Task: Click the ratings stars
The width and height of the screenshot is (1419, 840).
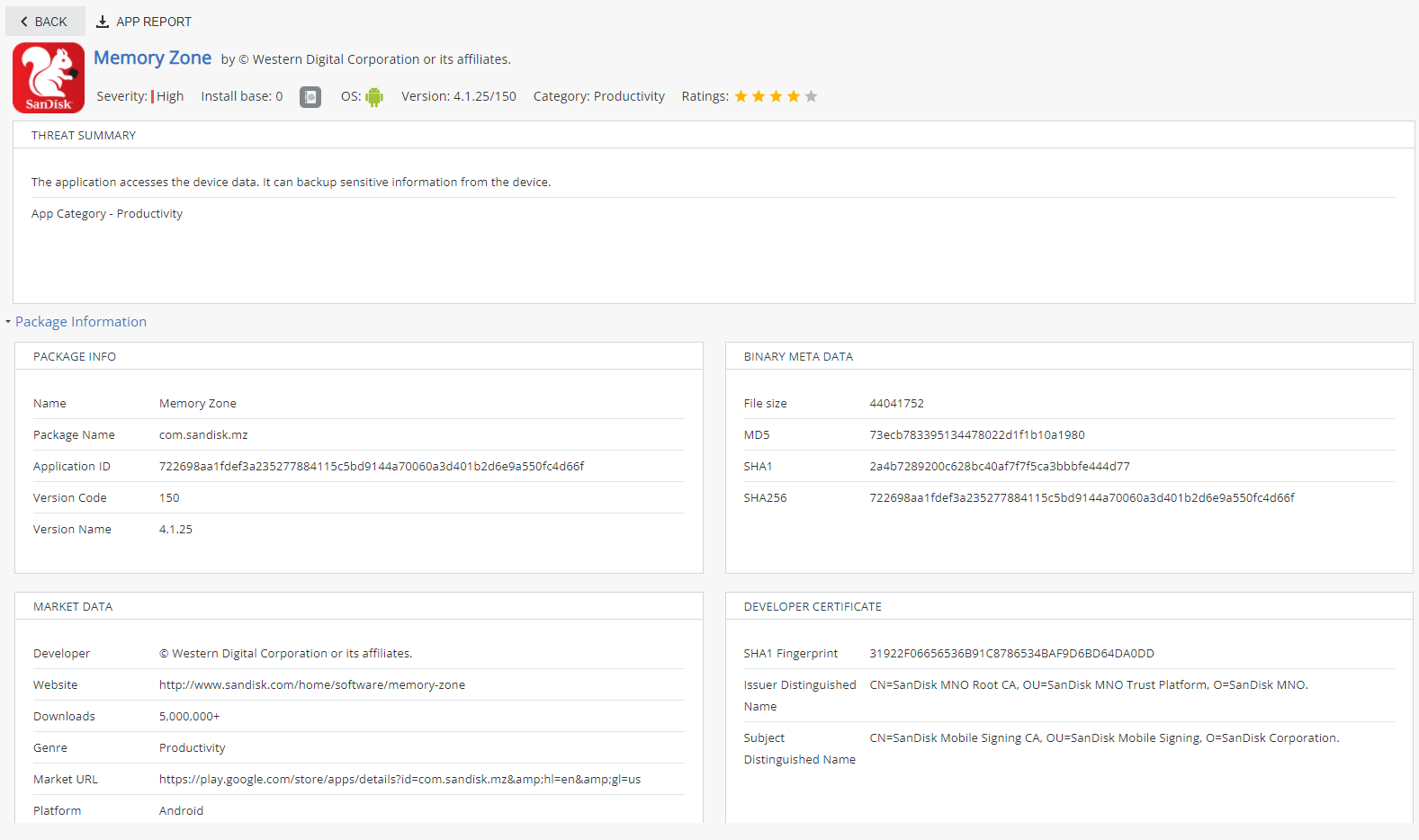Action: coord(776,96)
